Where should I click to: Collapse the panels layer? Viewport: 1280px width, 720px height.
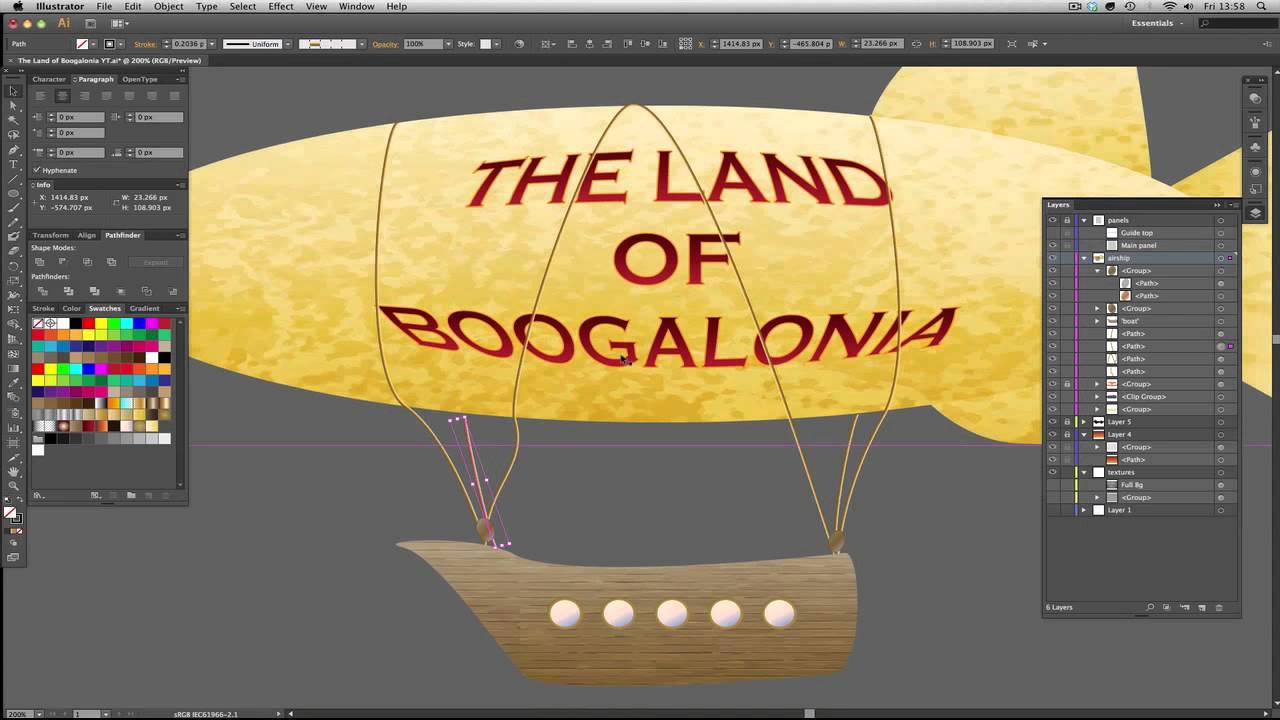pos(1084,220)
